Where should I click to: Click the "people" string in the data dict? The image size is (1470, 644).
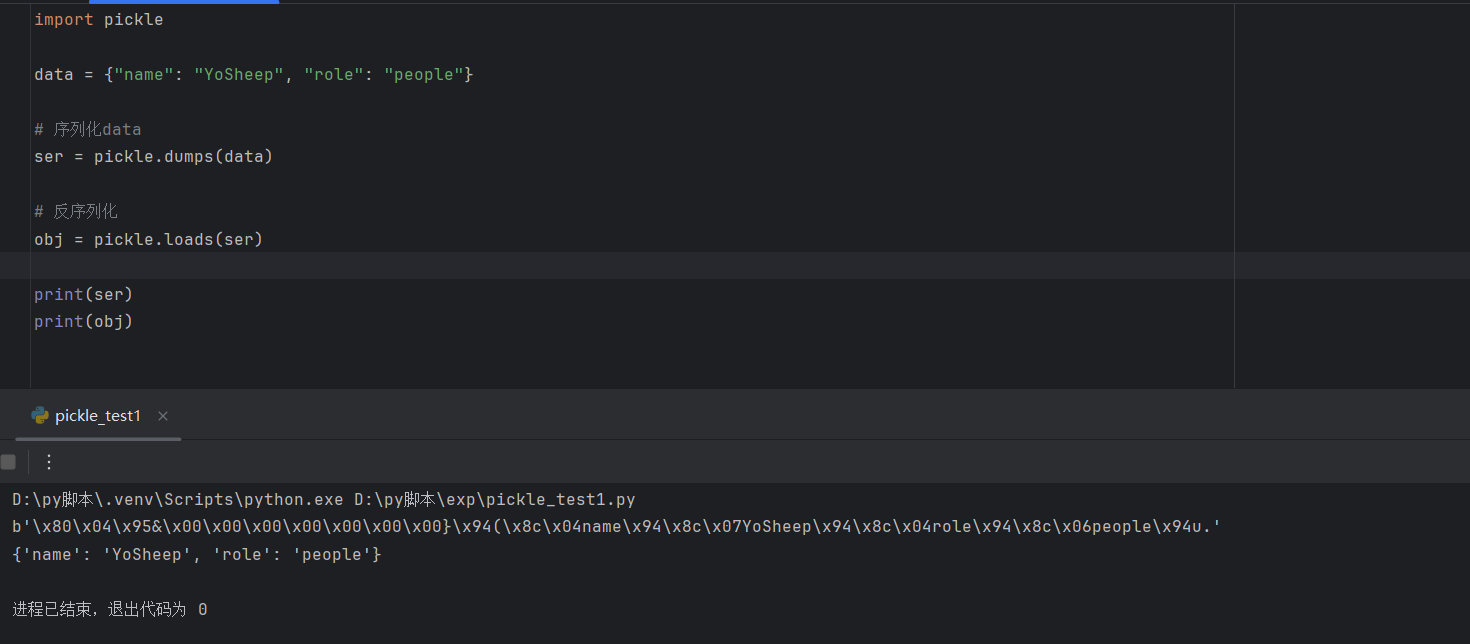[423, 75]
